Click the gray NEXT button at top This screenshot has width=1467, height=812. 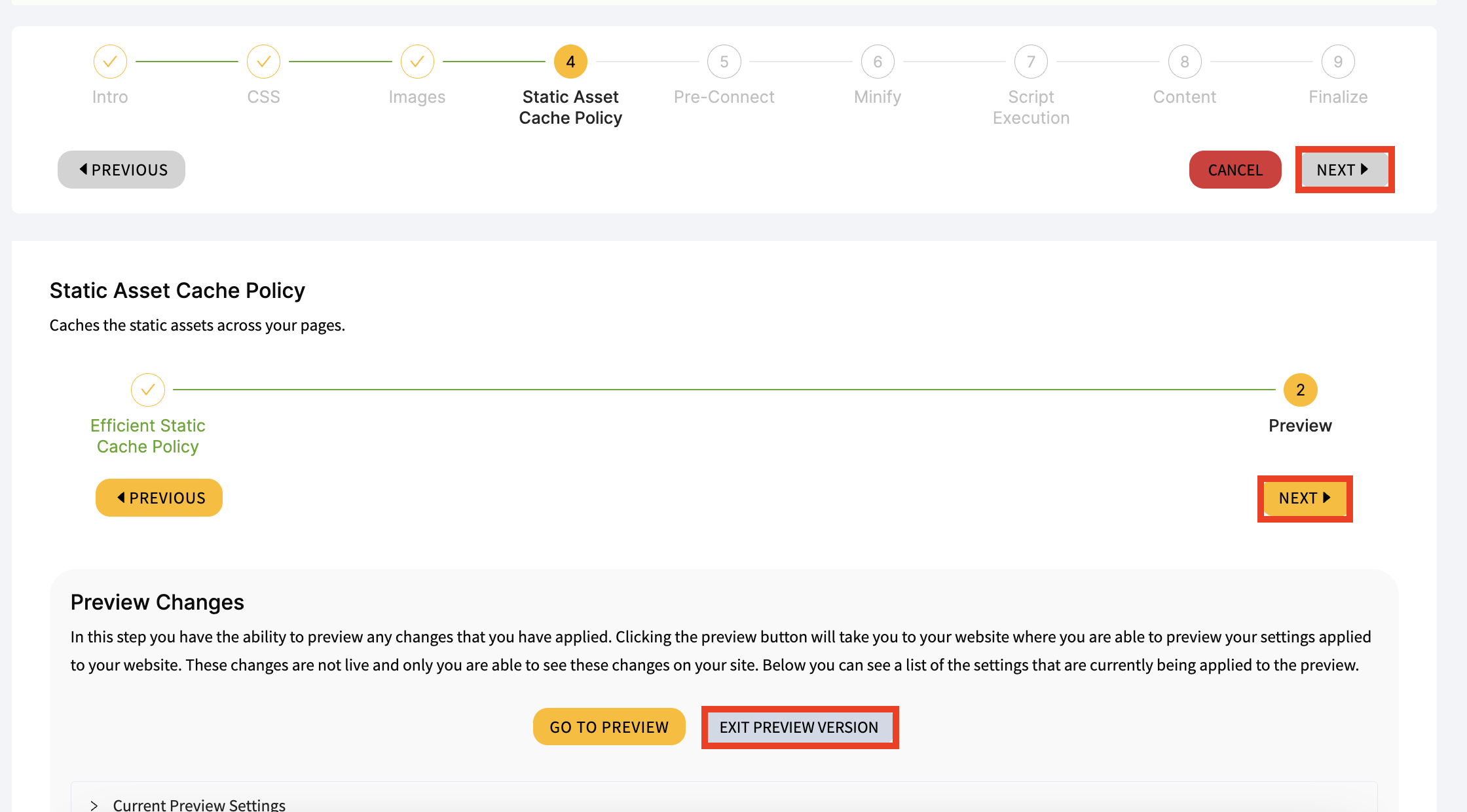[1345, 170]
